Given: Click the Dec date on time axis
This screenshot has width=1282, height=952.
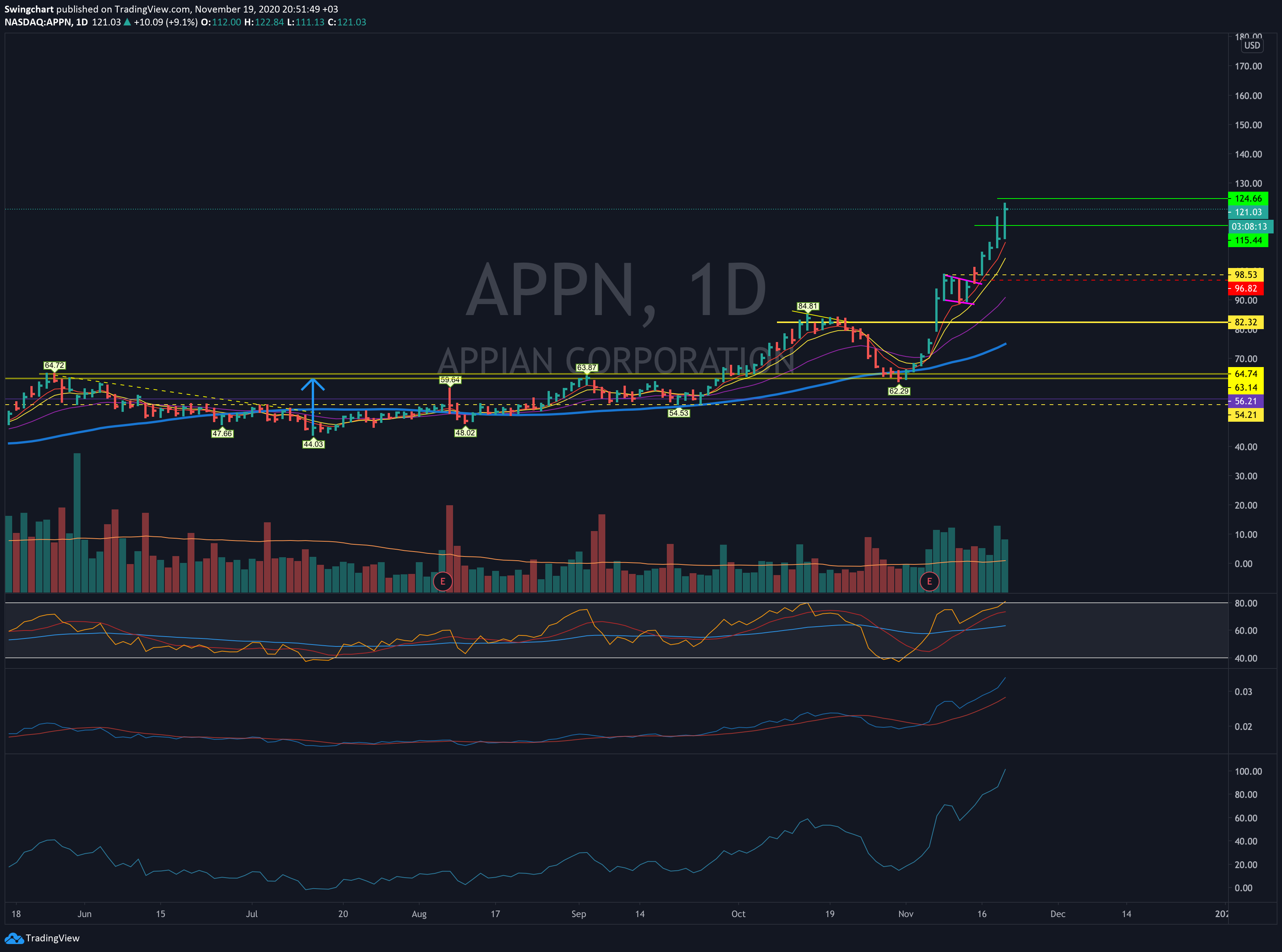Looking at the screenshot, I should 1058,914.
